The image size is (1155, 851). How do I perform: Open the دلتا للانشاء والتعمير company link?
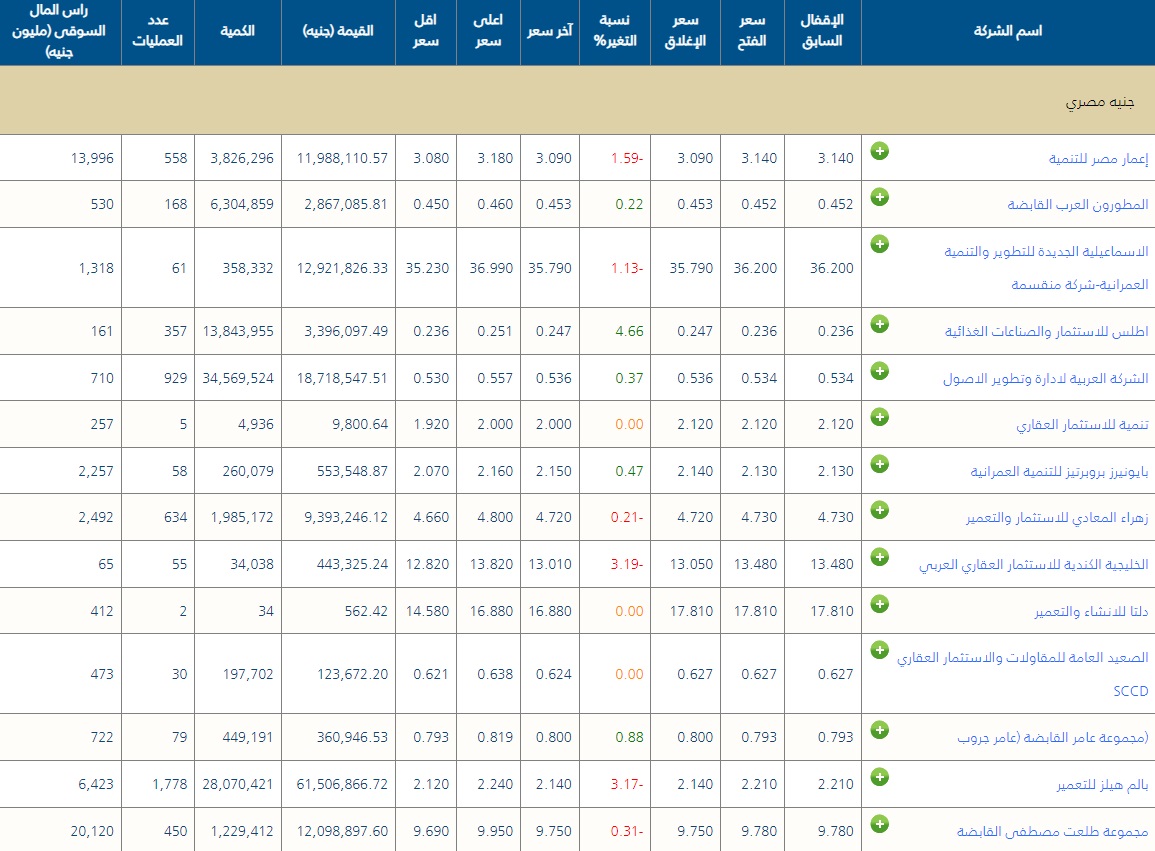(1092, 612)
